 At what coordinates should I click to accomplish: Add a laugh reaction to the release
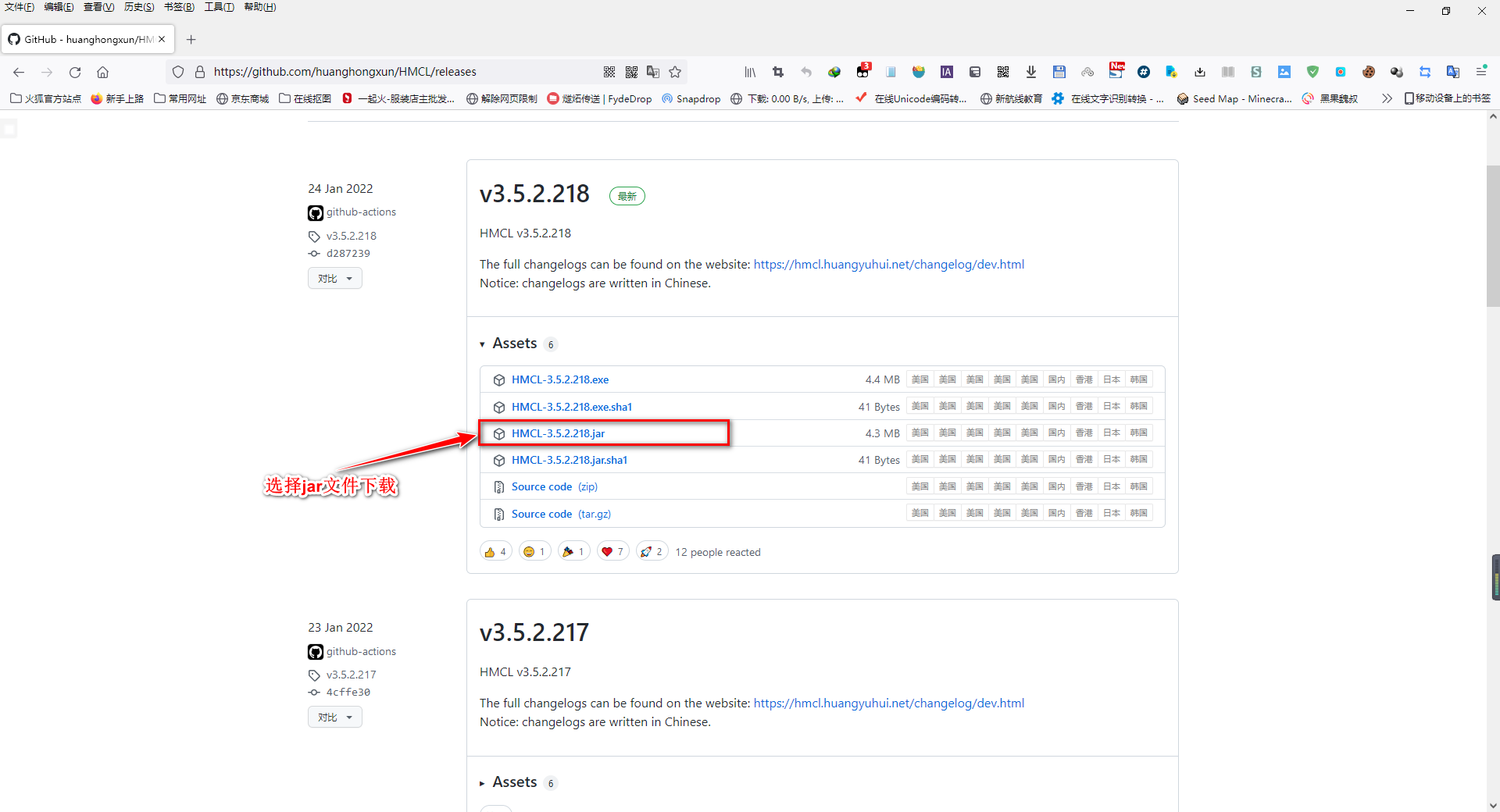[535, 552]
